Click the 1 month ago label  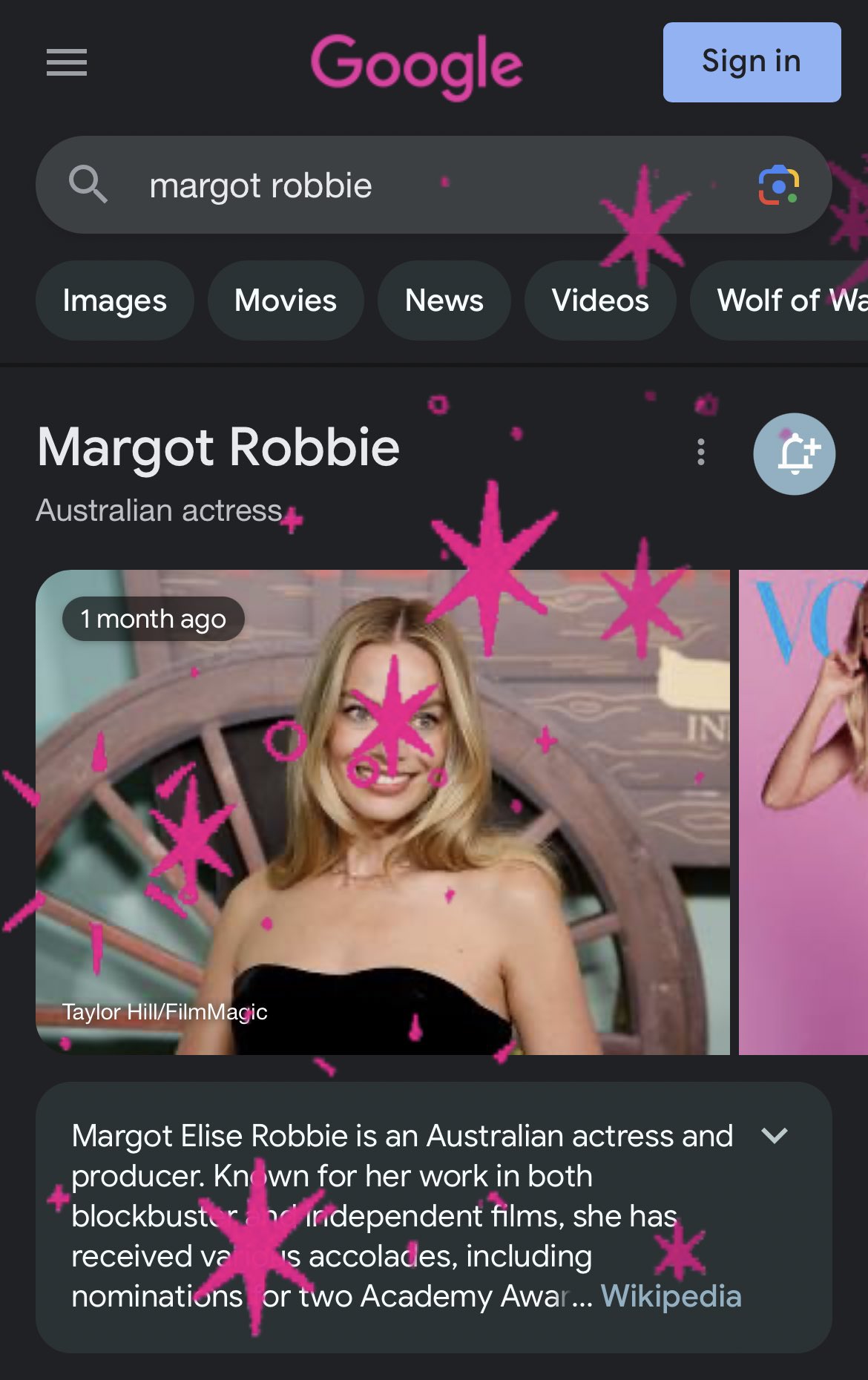pyautogui.click(x=154, y=619)
